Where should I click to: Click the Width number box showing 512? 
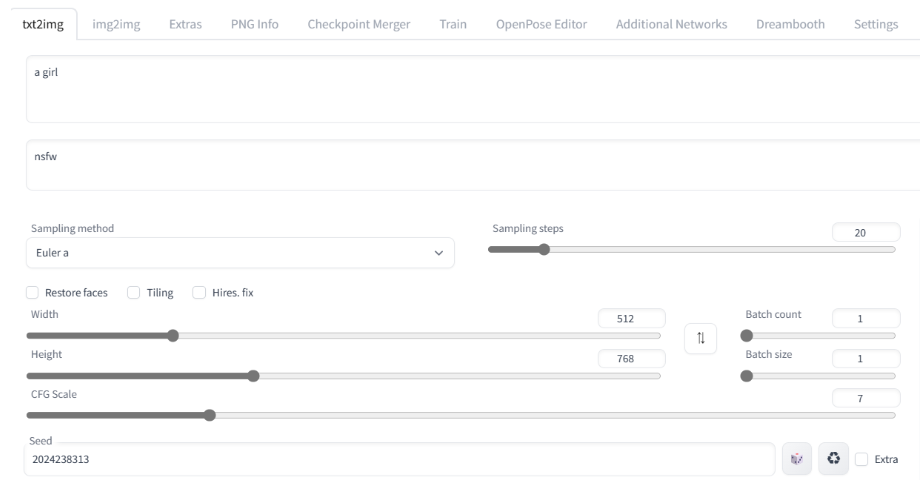pyautogui.click(x=632, y=319)
